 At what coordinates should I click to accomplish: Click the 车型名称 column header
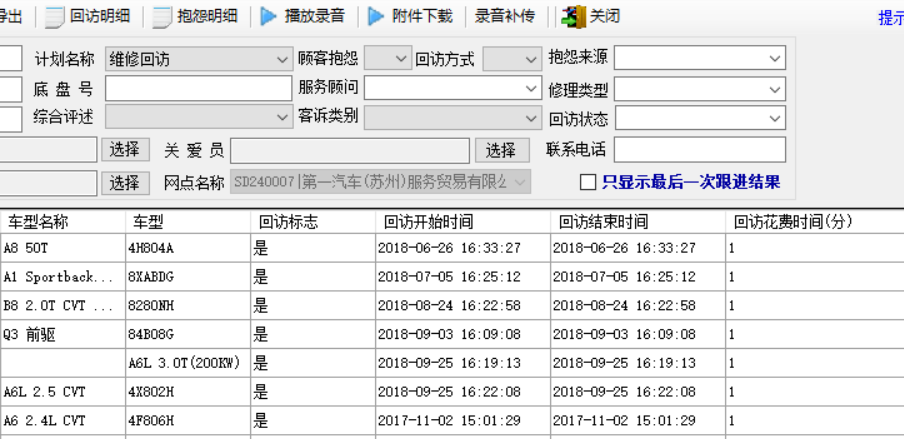tap(40, 221)
